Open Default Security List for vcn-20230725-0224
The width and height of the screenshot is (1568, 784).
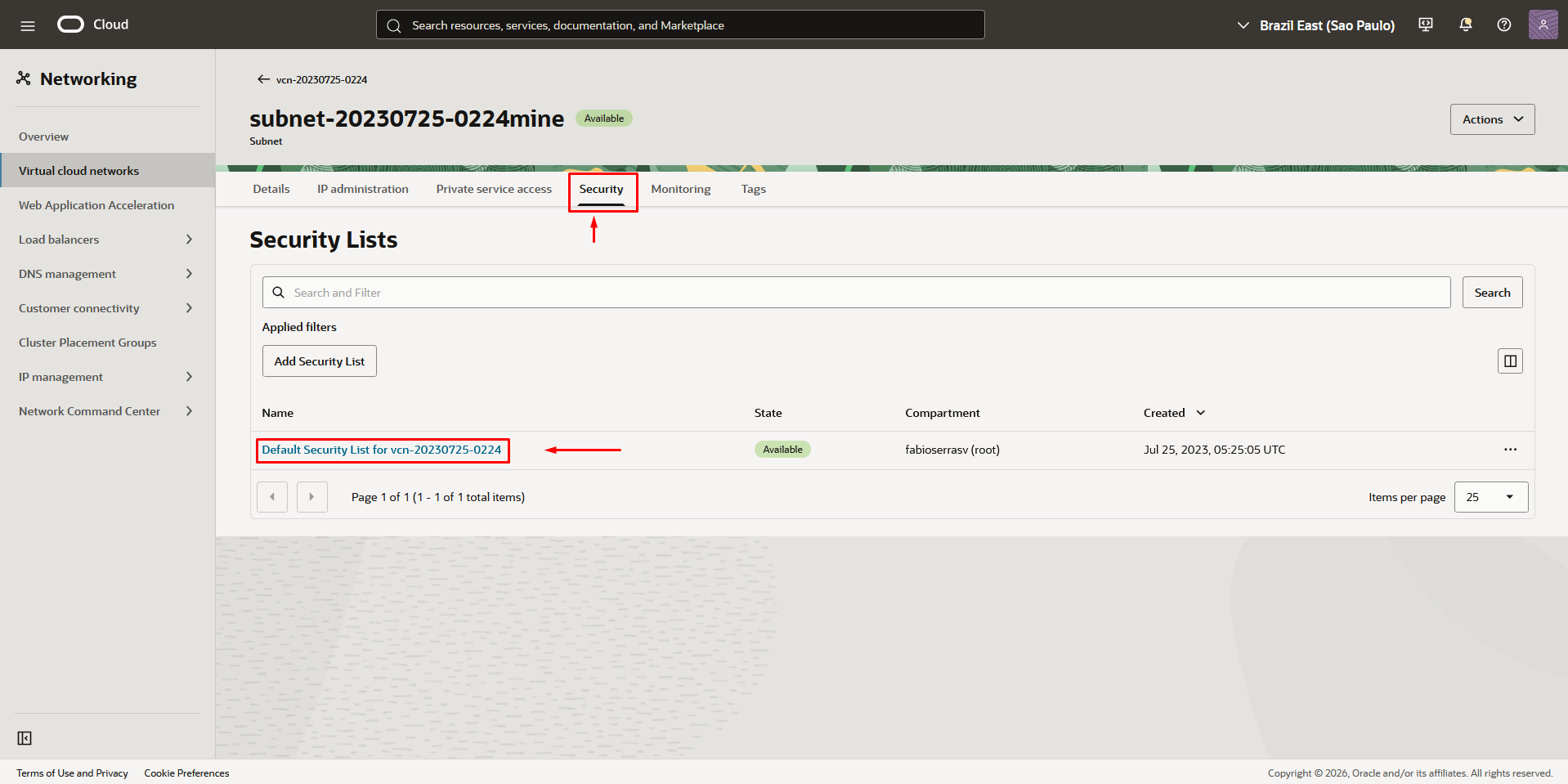(x=382, y=450)
